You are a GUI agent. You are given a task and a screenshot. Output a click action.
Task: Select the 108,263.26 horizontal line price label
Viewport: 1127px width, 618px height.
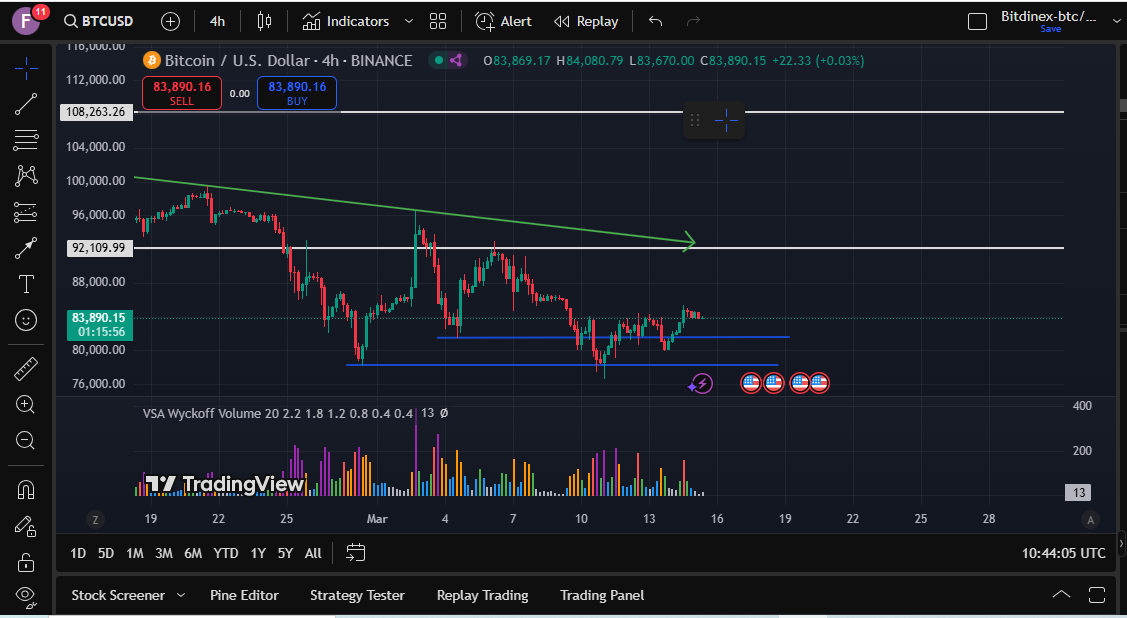point(98,112)
